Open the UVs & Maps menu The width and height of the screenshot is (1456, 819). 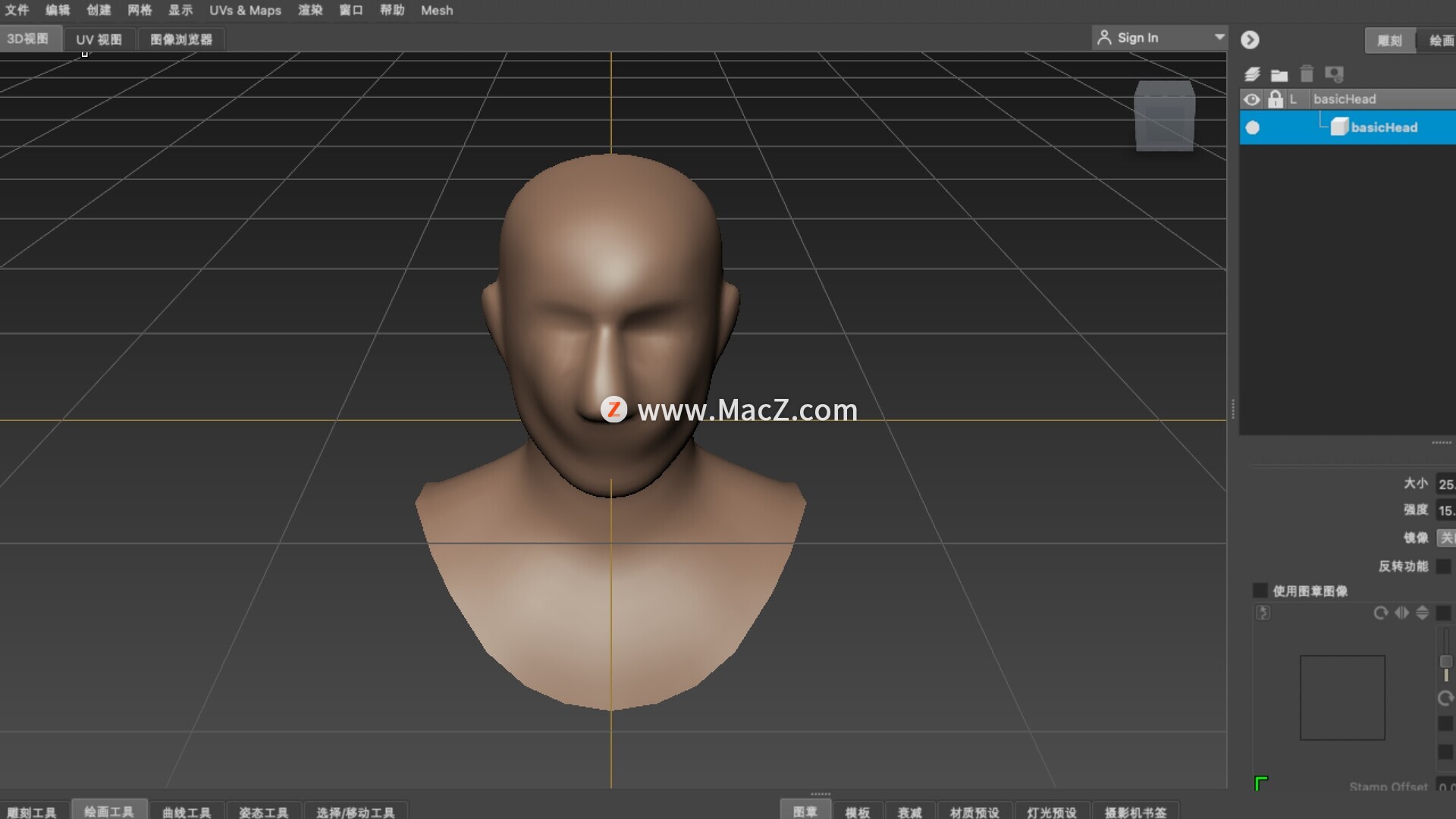tap(245, 11)
